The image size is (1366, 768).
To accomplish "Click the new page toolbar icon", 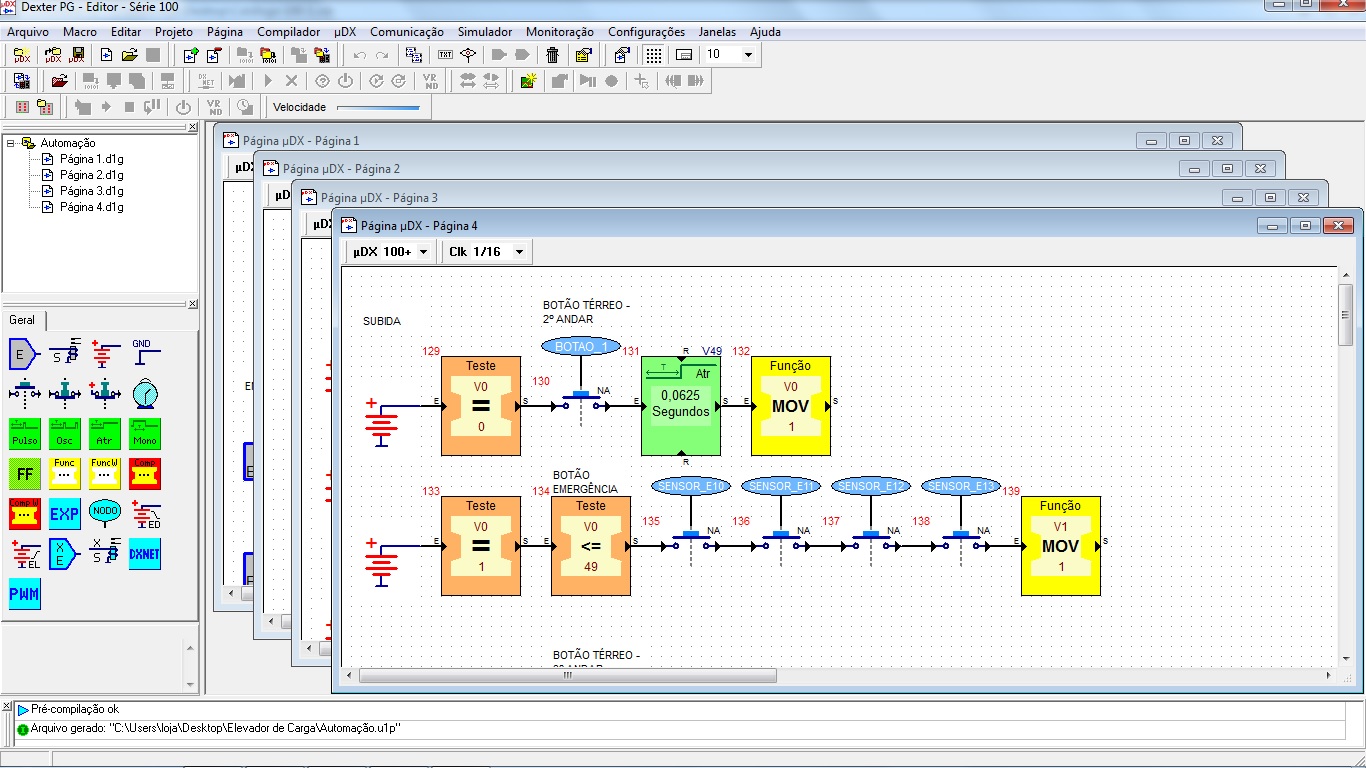I will (x=106, y=55).
